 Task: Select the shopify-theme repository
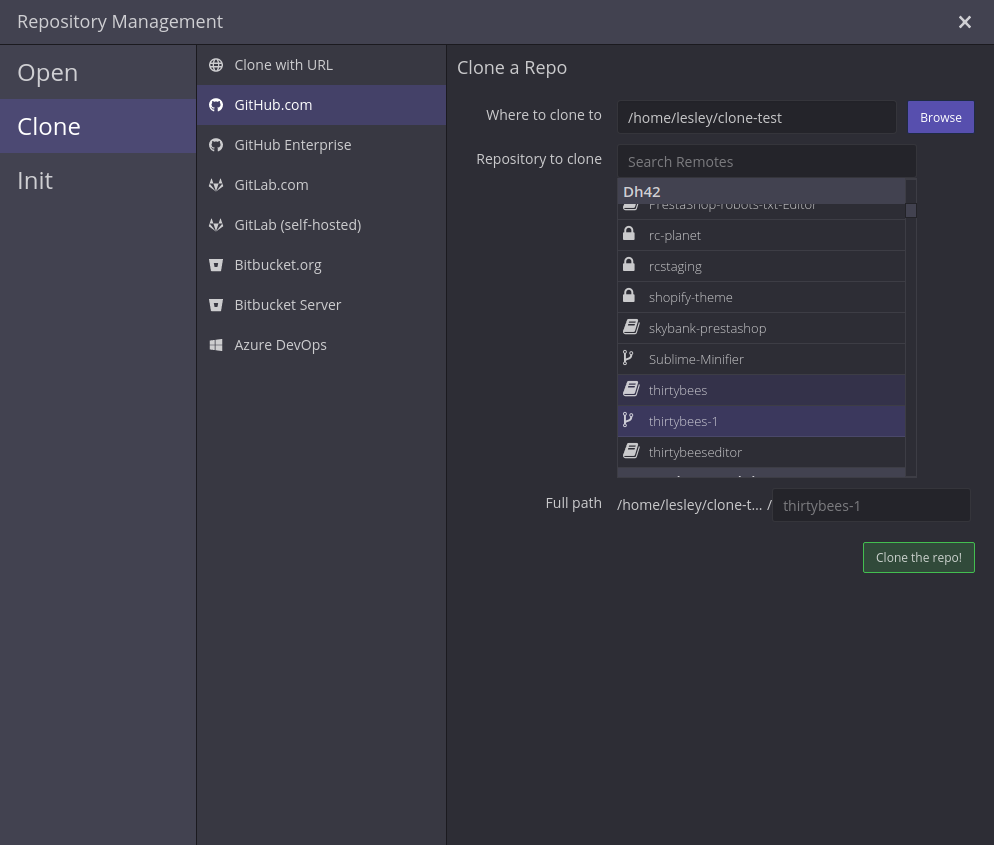761,297
